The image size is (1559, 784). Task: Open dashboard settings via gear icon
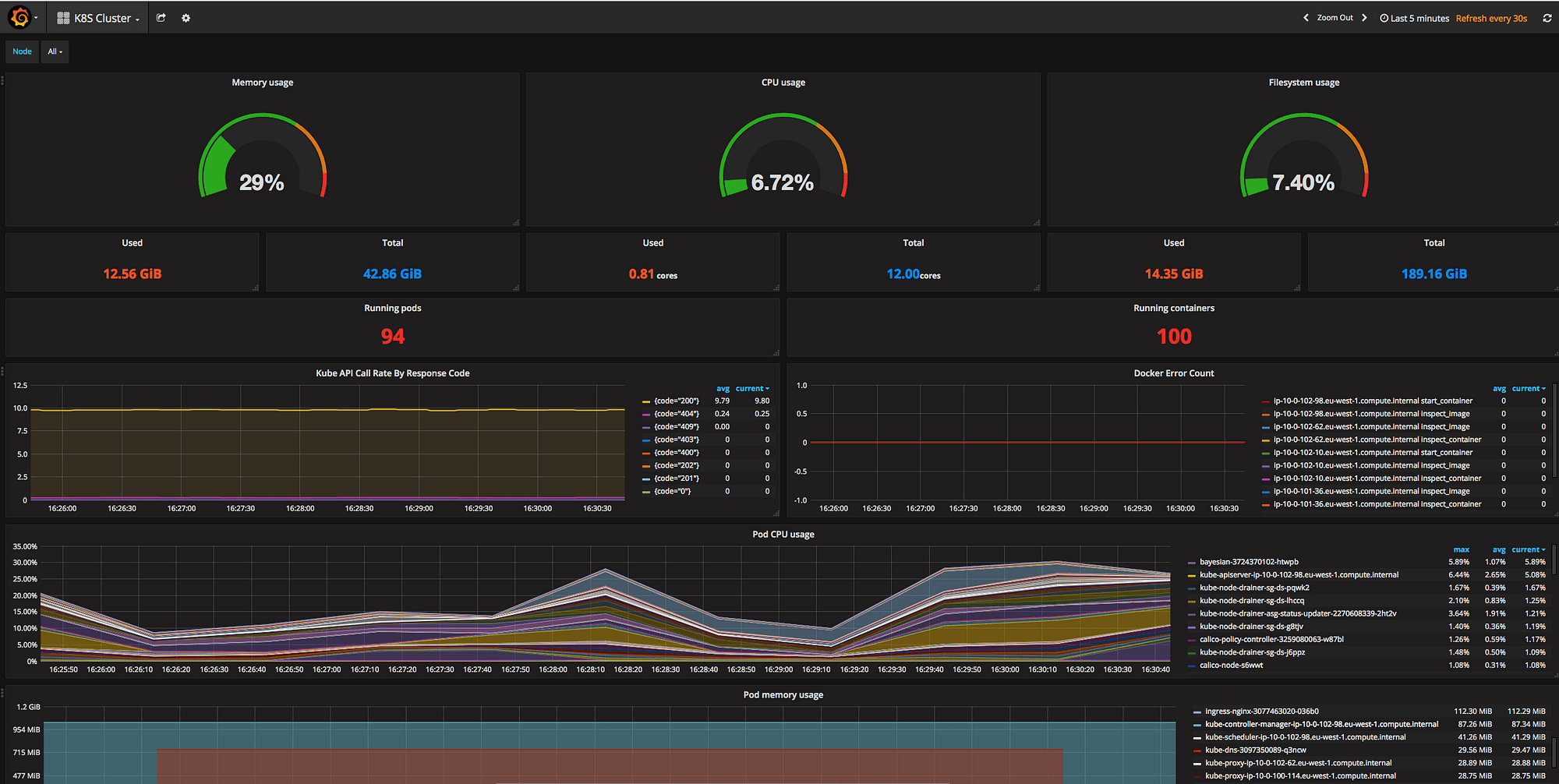tap(186, 17)
